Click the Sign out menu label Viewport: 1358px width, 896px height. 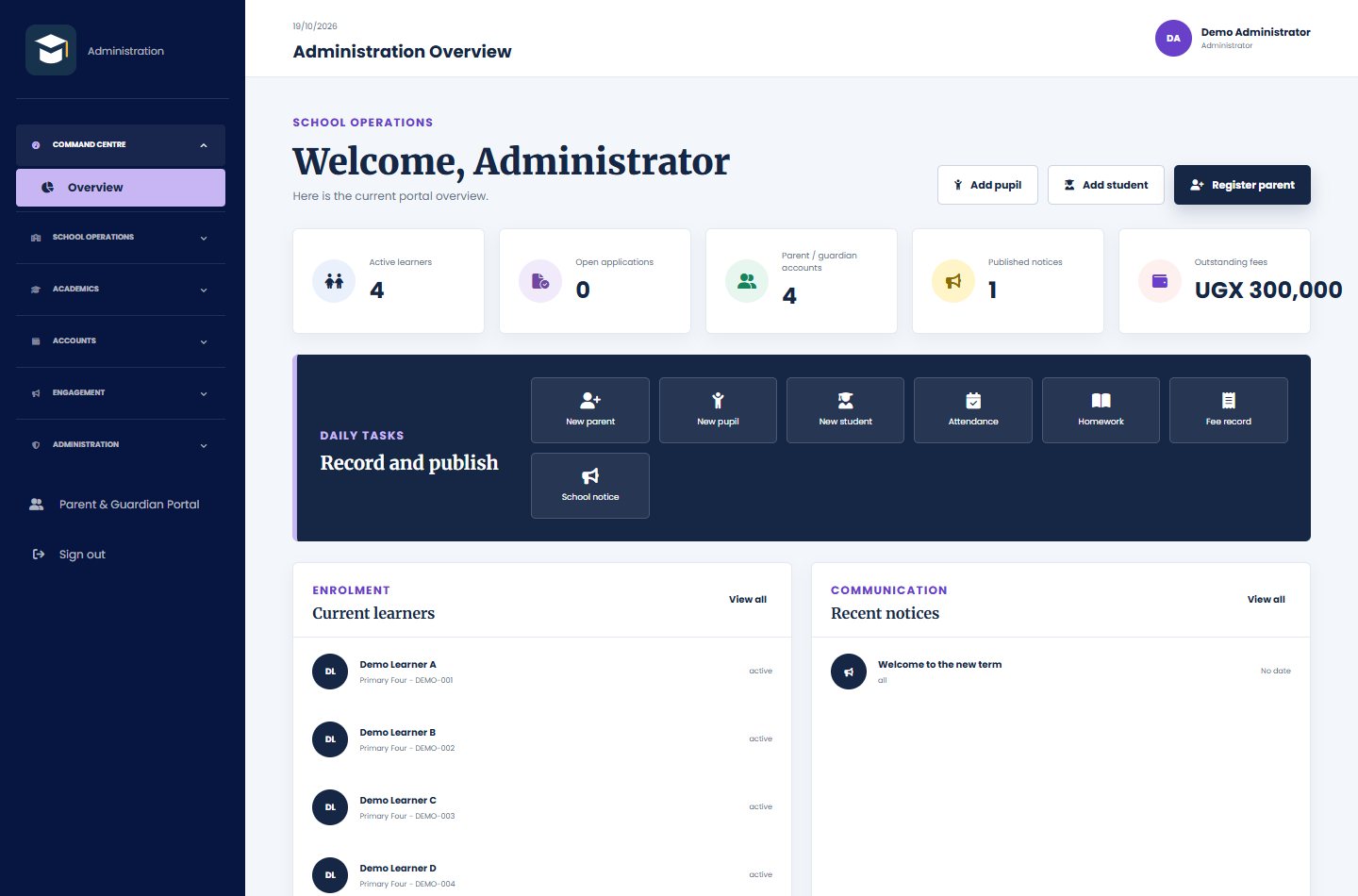point(82,555)
